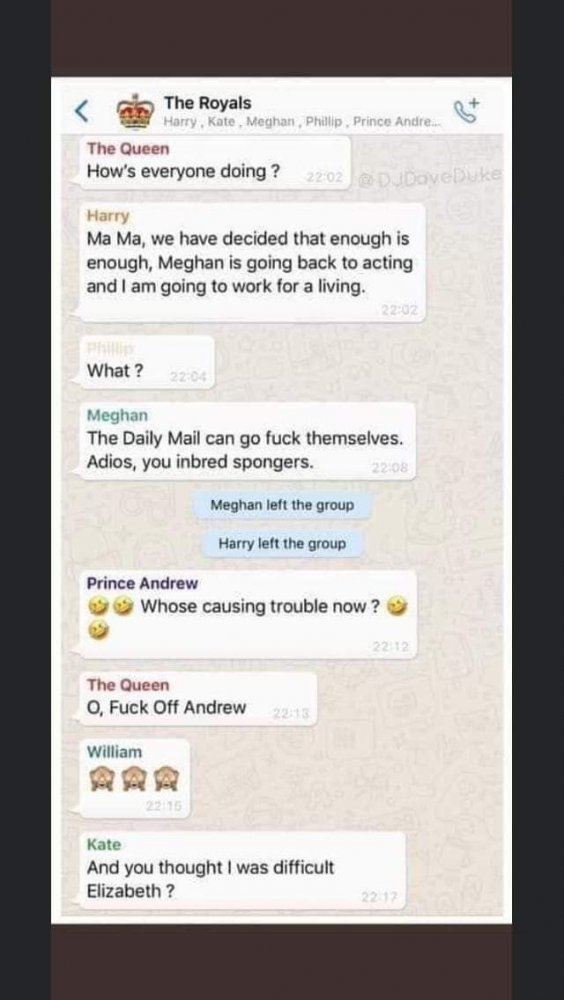Select The Queen's reply to Andrew
Image resolution: width=564 pixels, height=1000 pixels.
point(198,699)
